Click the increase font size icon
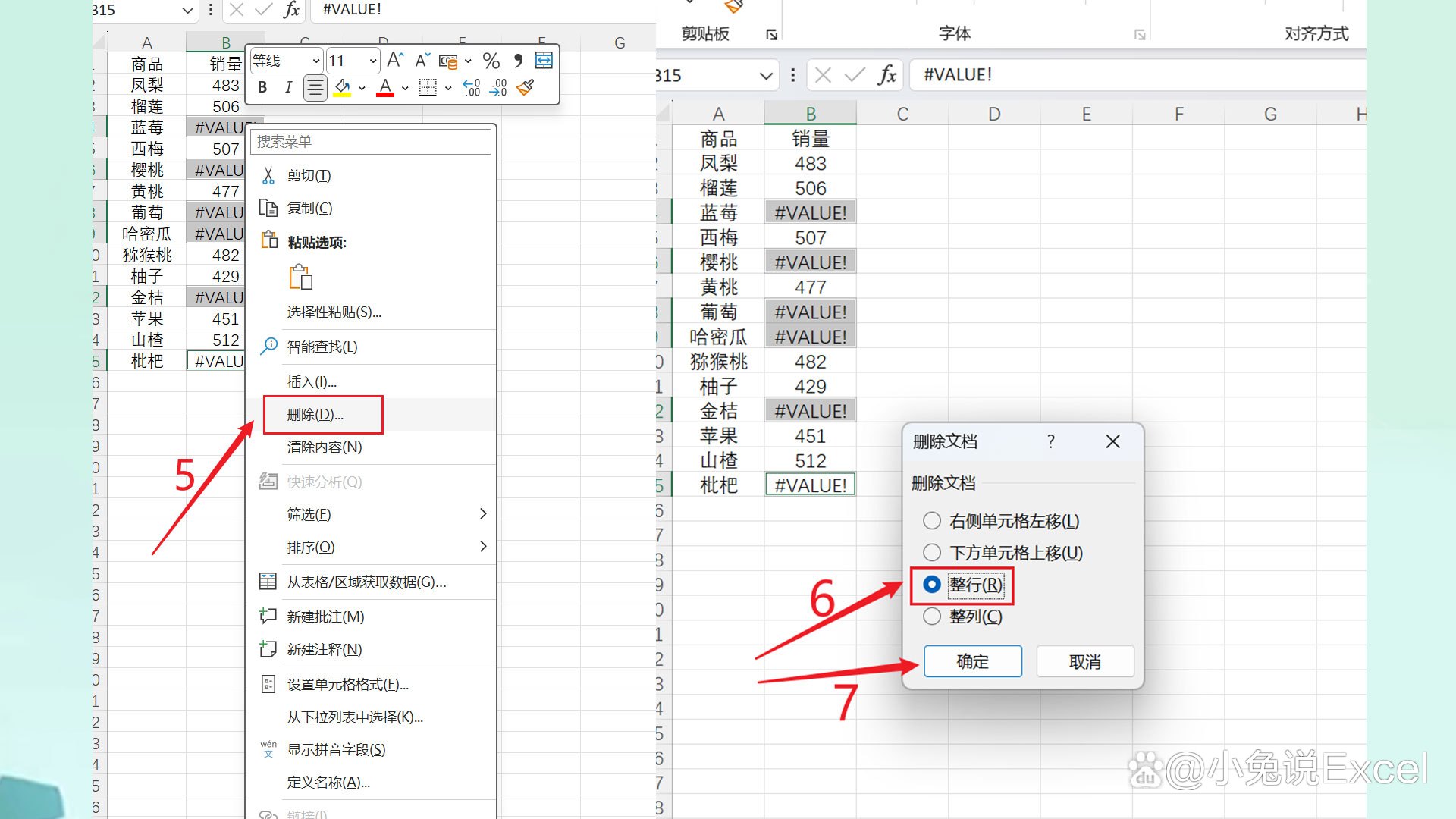1456x819 pixels. (395, 61)
